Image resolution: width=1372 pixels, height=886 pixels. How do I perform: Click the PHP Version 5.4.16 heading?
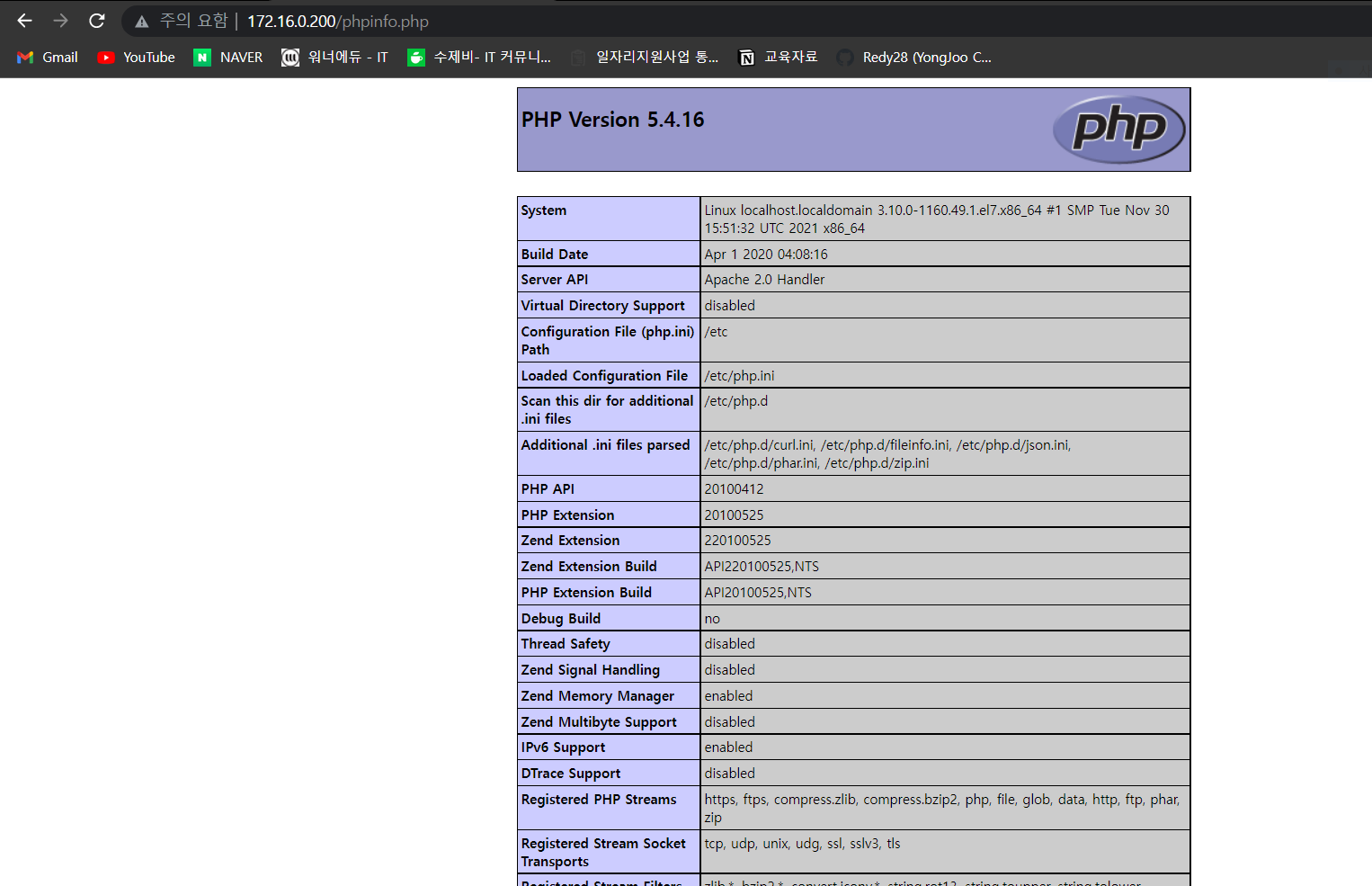(613, 120)
